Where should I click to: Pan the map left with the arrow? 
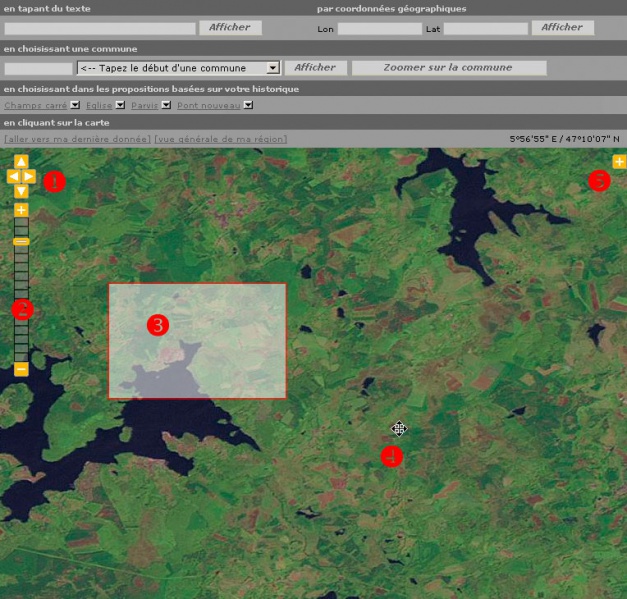click(12, 177)
